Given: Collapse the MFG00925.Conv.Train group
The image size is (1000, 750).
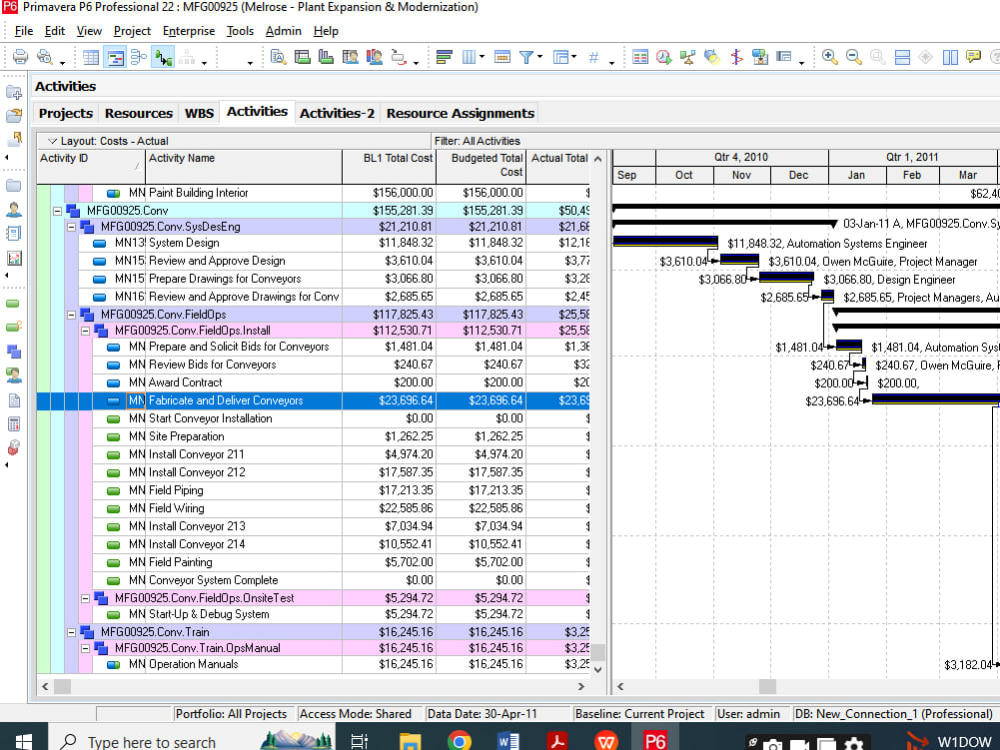Looking at the screenshot, I should pos(71,632).
